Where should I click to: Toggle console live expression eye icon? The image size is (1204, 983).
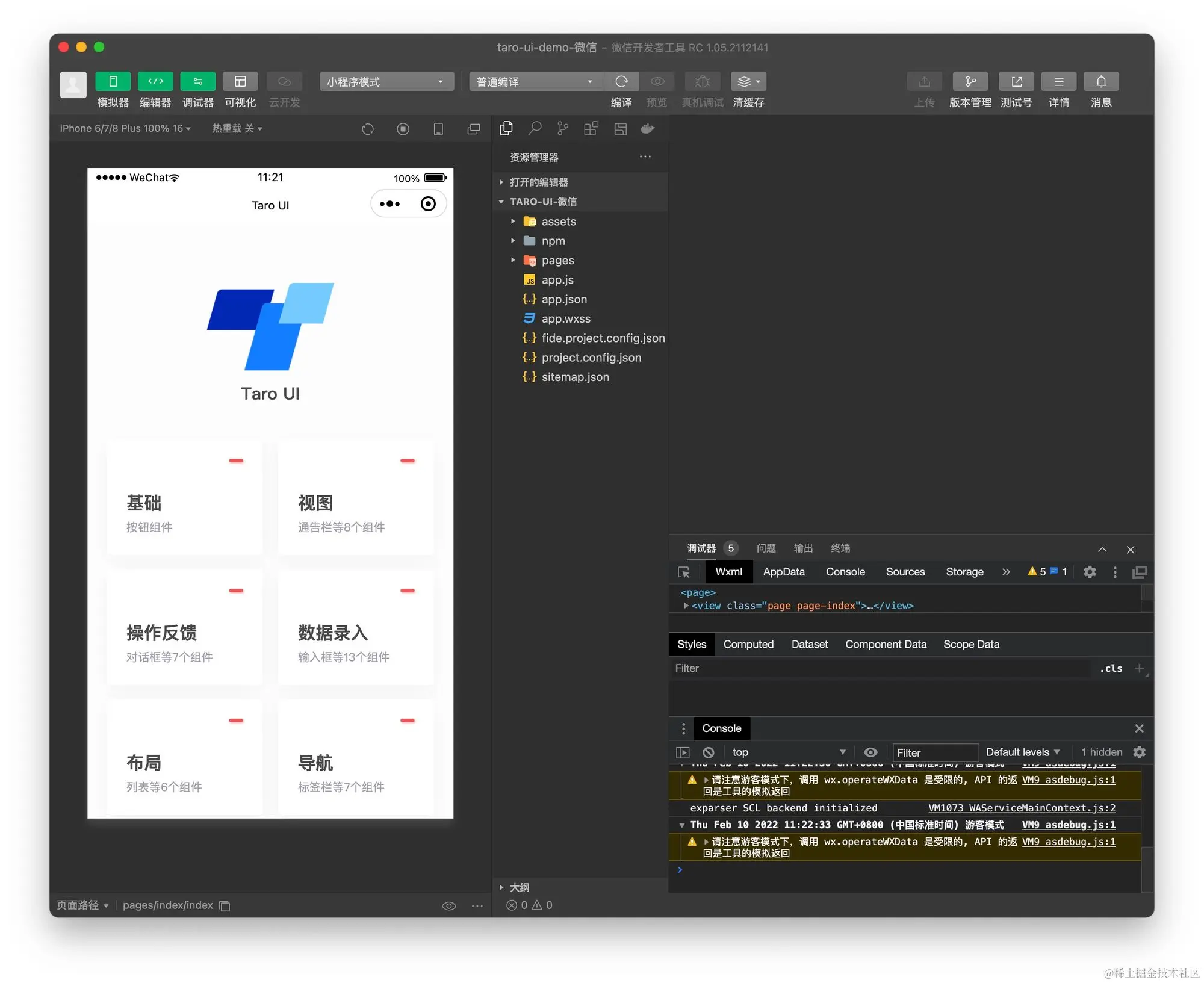click(870, 752)
